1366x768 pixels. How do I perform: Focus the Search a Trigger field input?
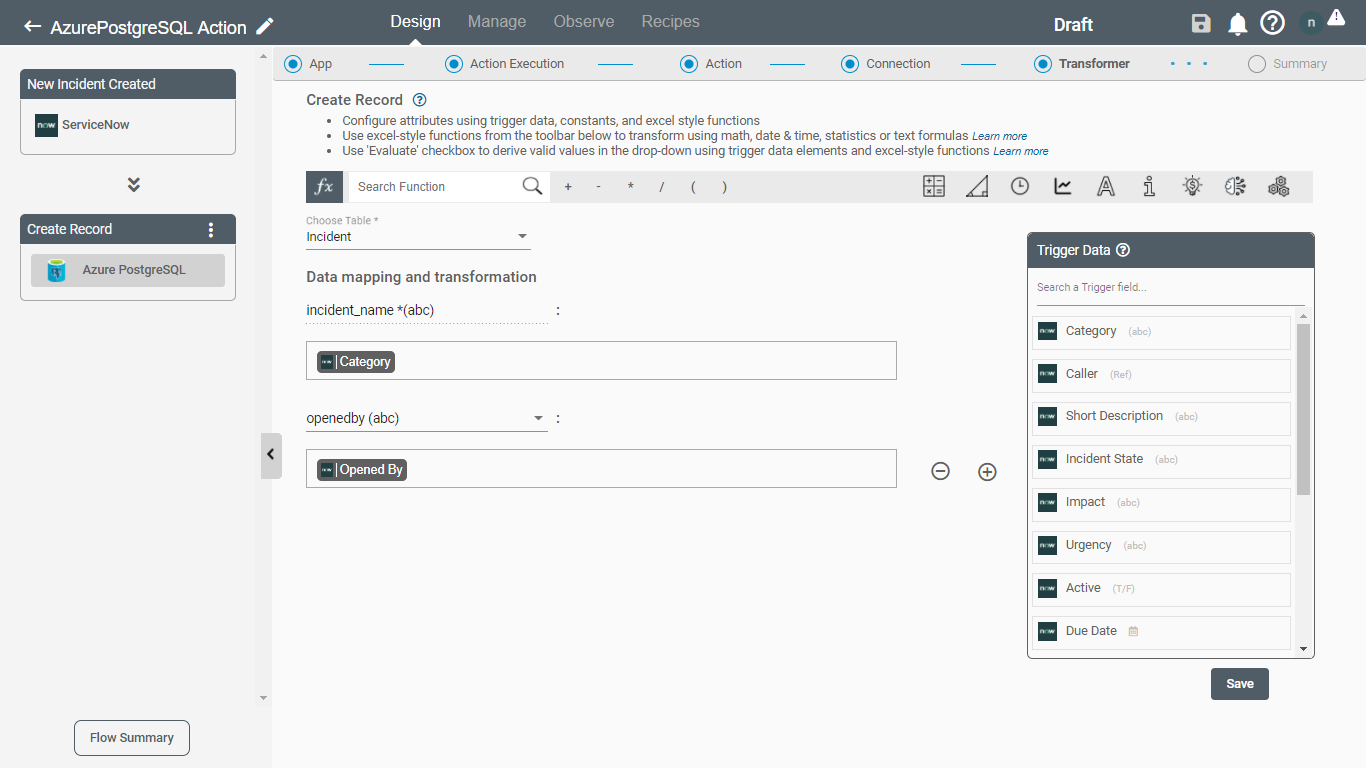1170,288
